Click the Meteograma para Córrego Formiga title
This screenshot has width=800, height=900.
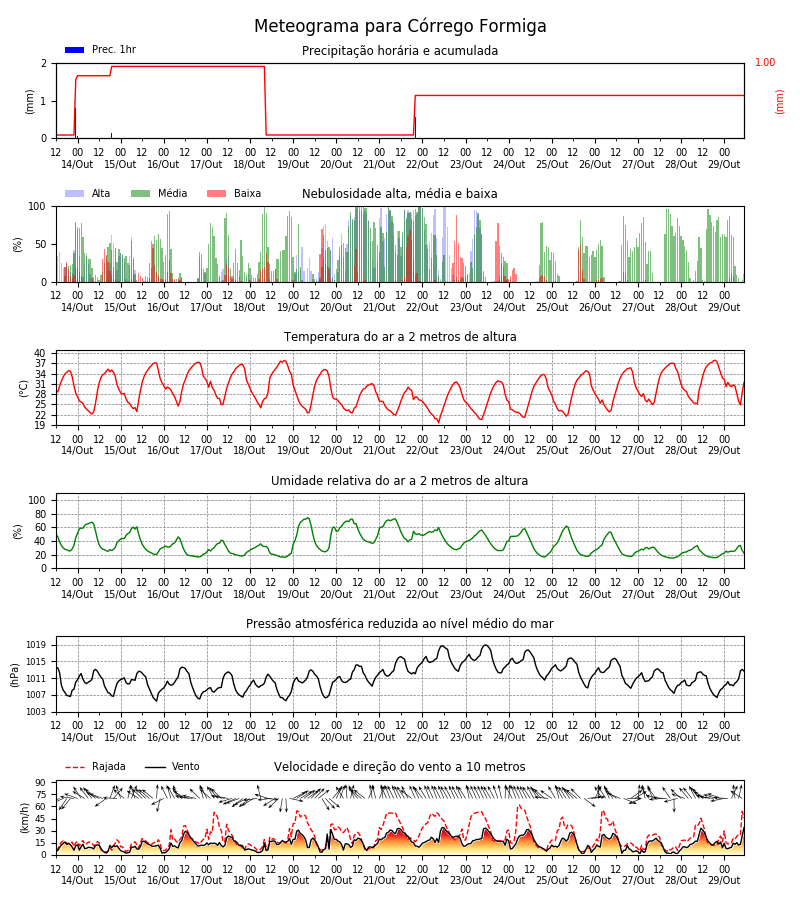click(400, 26)
